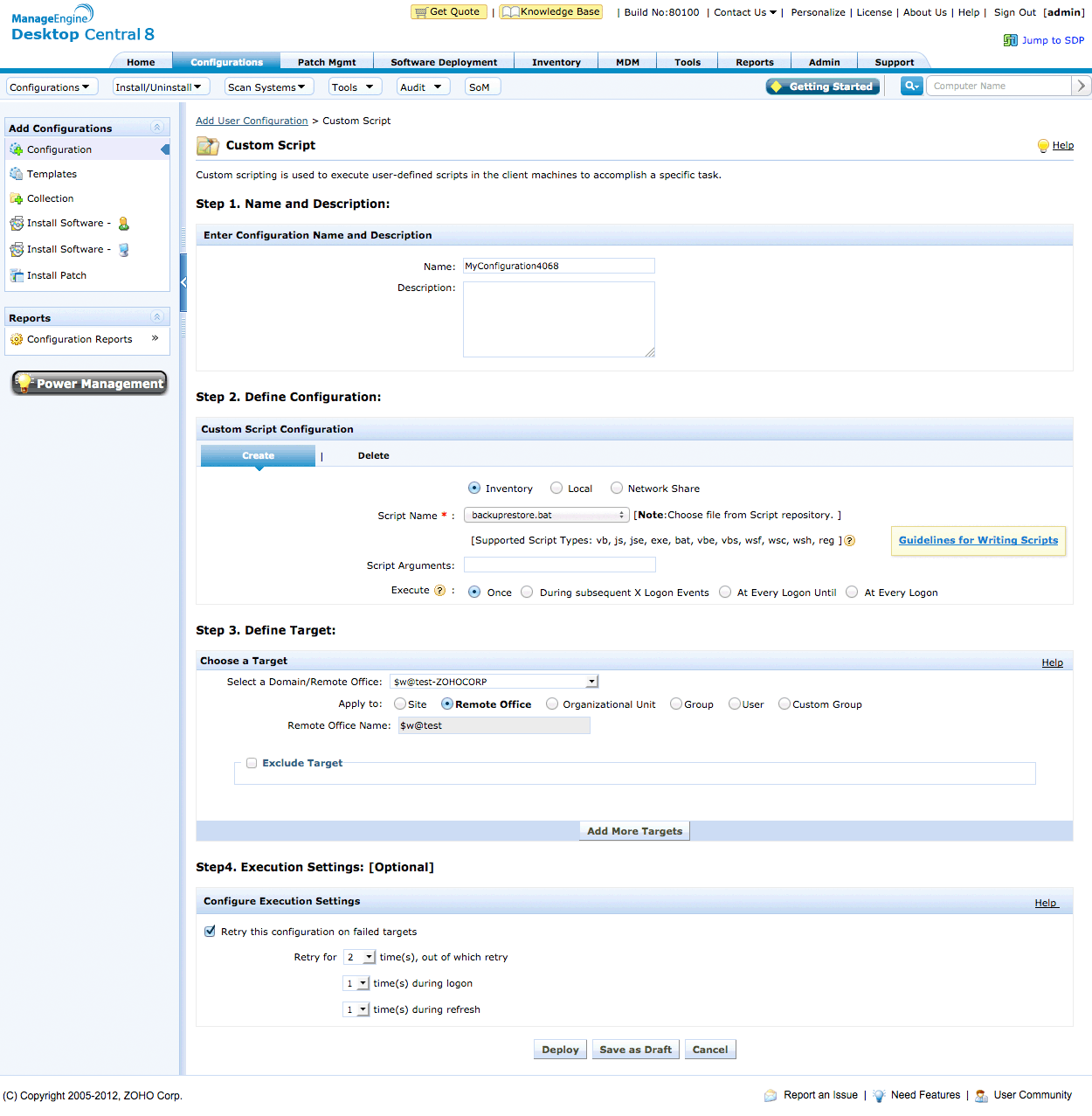Open Guidelines for Writing Scripts link
This screenshot has width=1092, height=1116.
(x=978, y=540)
